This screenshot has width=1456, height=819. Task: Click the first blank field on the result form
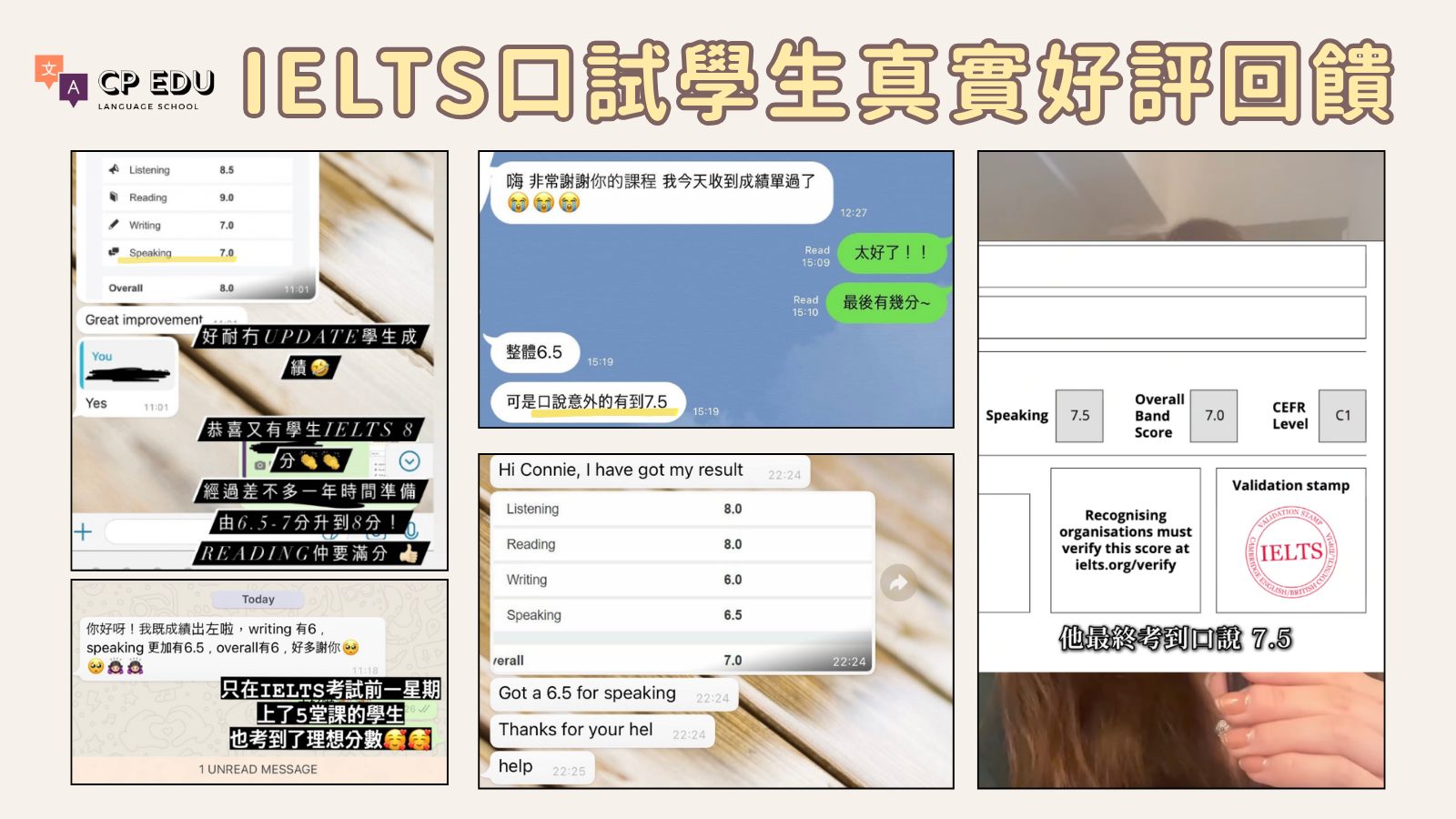1172,266
